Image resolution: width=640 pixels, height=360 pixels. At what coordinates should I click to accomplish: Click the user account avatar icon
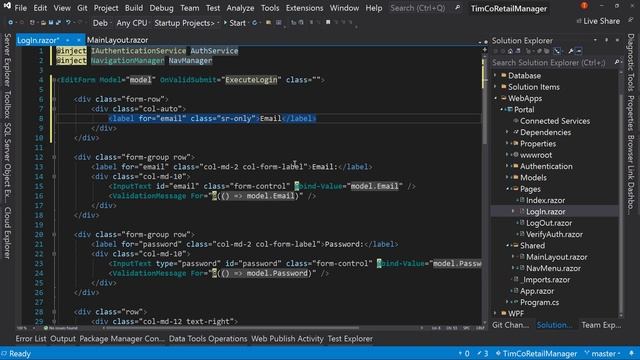[x=584, y=6]
